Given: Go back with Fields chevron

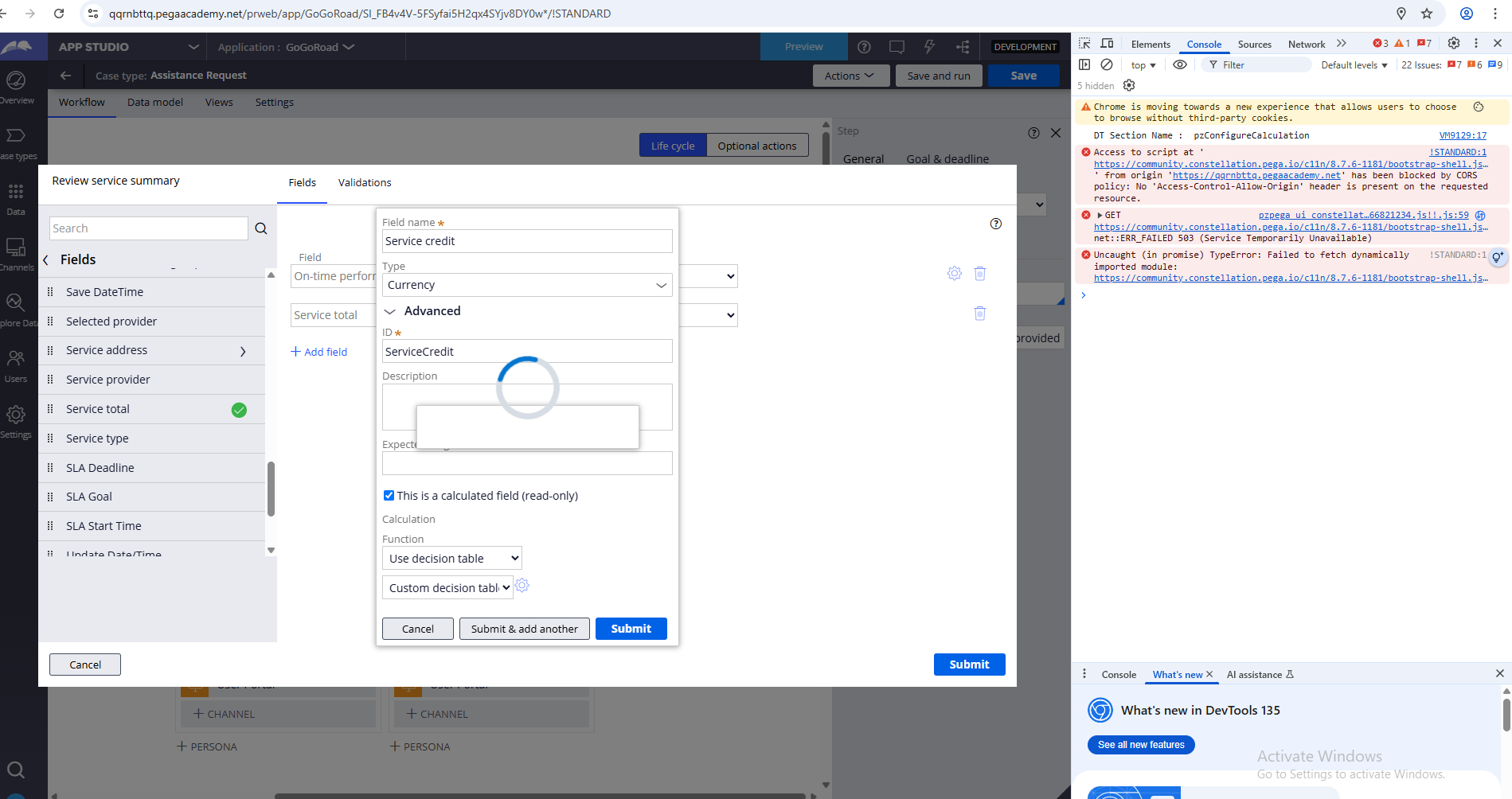Looking at the screenshot, I should pos(46,260).
